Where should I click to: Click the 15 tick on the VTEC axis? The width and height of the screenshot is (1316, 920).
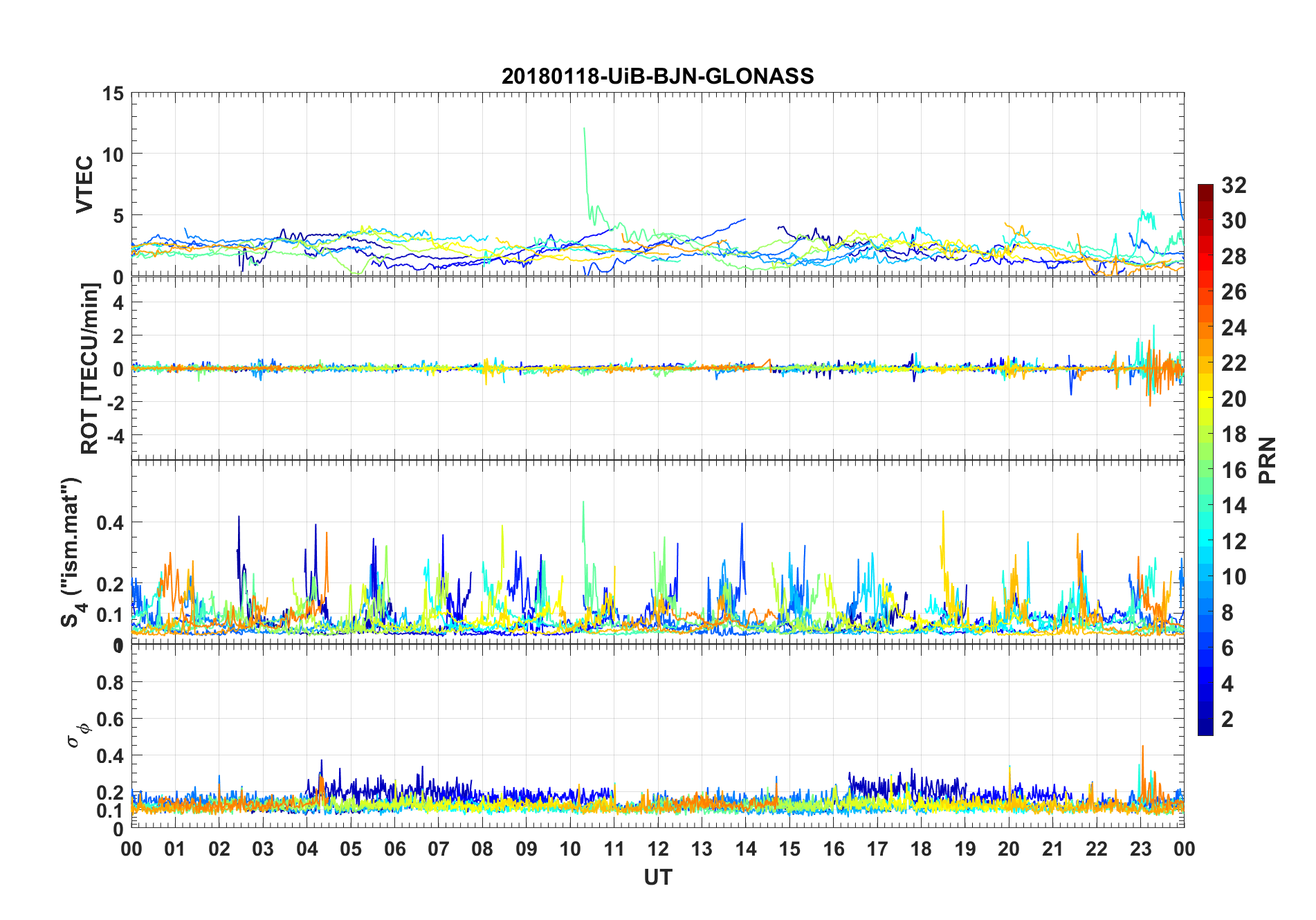[113, 93]
